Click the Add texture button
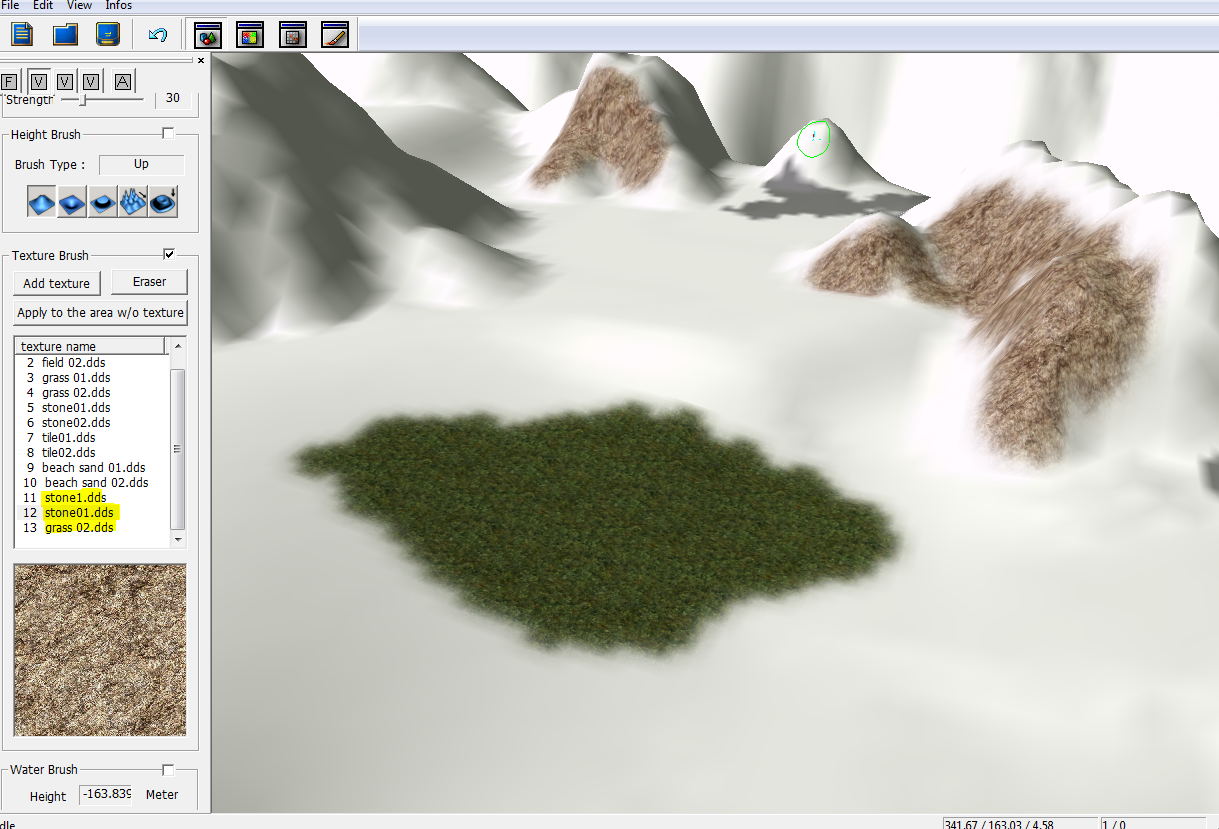1219x829 pixels. point(57,283)
